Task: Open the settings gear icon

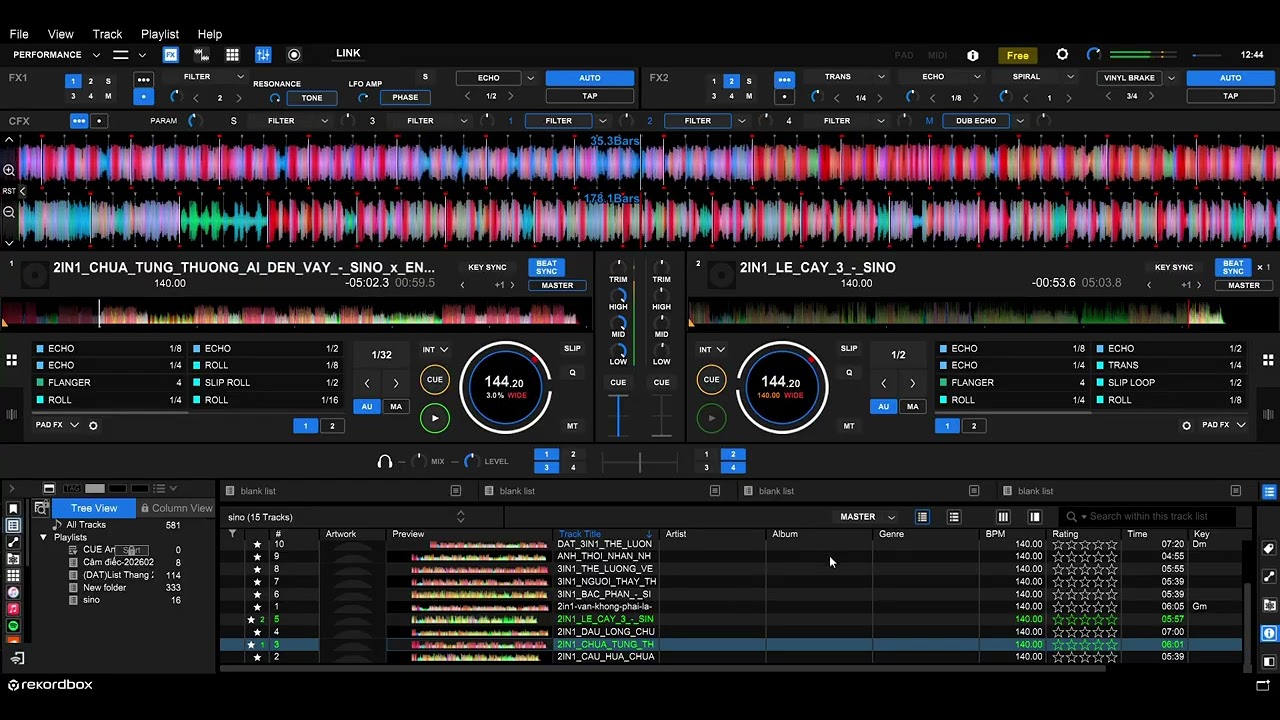Action: coord(1062,55)
